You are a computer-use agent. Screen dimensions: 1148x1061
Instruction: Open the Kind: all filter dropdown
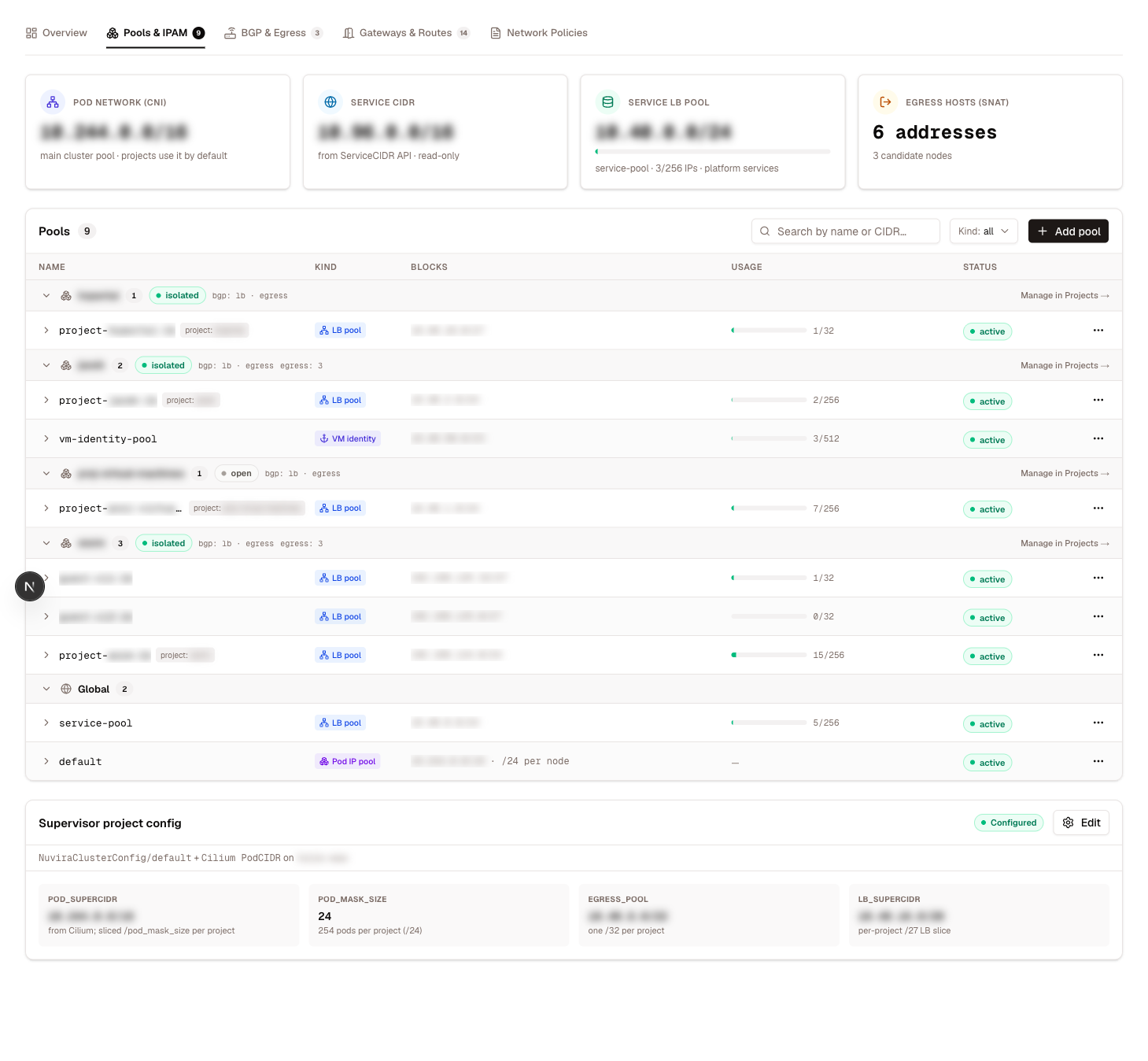pyautogui.click(x=984, y=231)
